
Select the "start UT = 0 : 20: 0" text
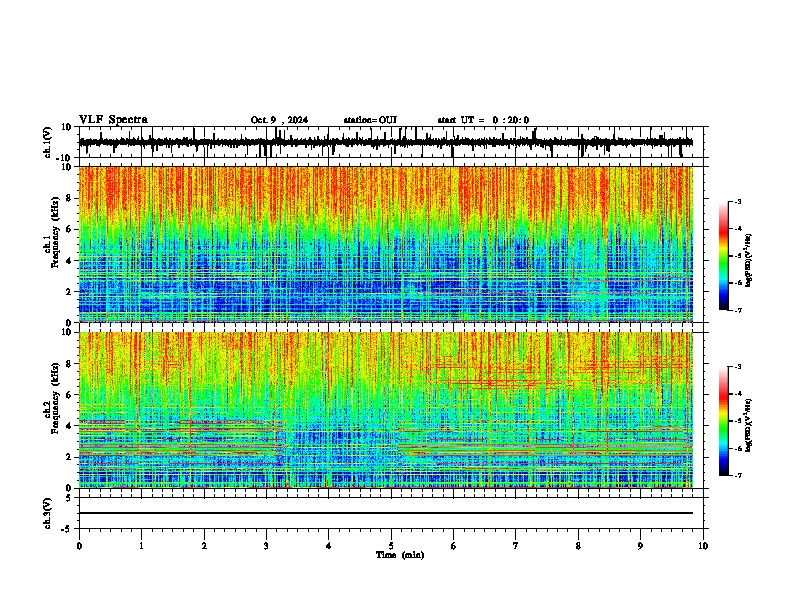[x=483, y=120]
